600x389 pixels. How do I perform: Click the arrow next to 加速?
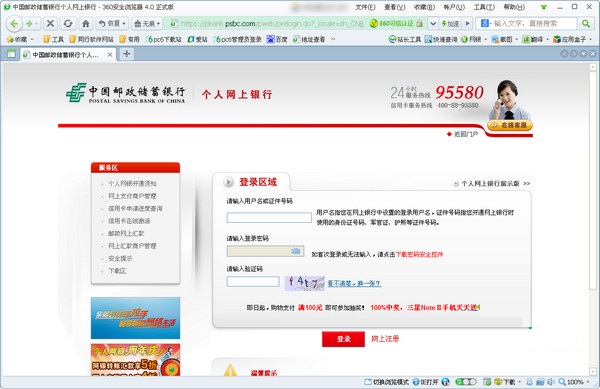click(x=467, y=24)
